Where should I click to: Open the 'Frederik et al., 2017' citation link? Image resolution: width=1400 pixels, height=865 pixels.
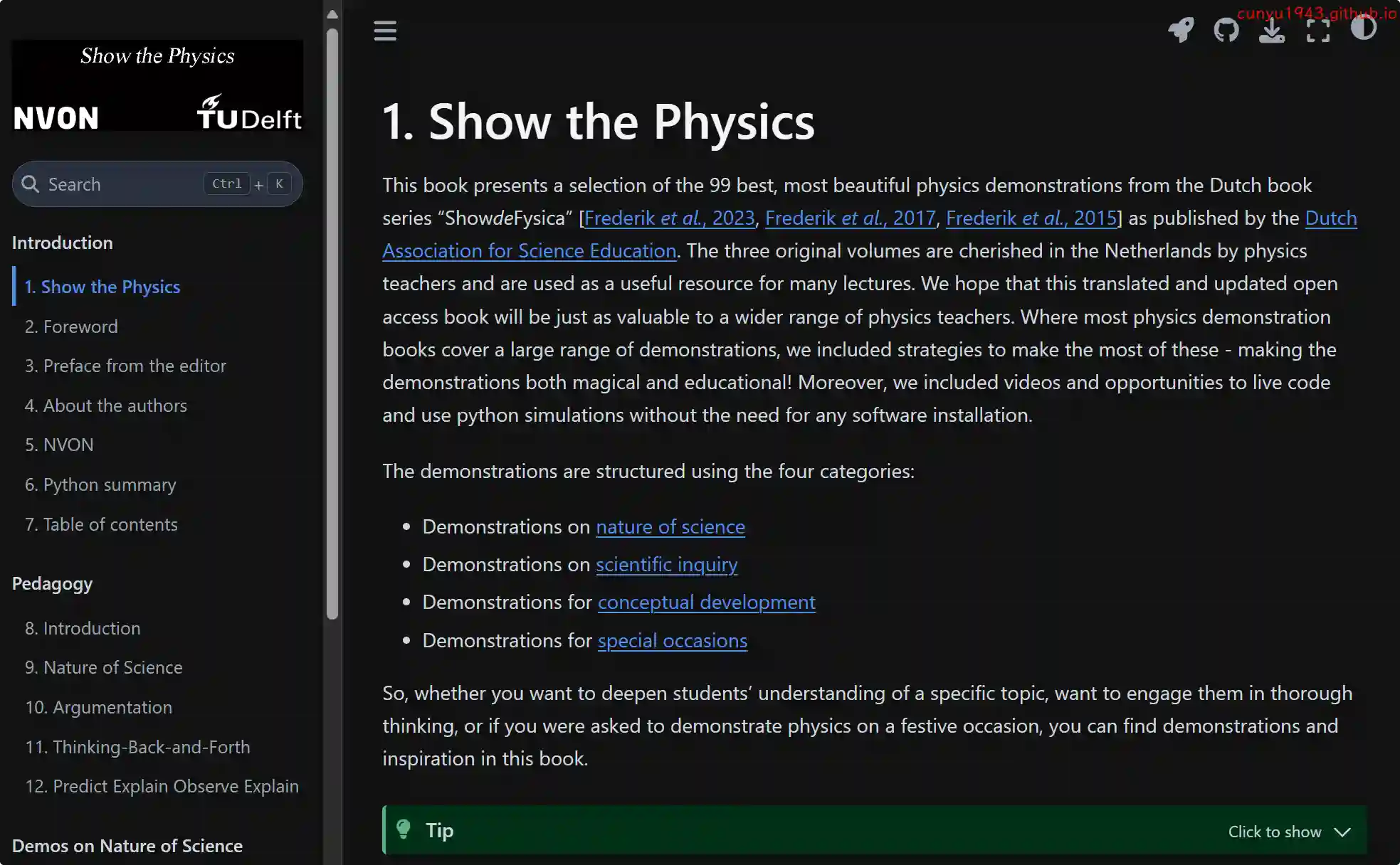pyautogui.click(x=850, y=218)
